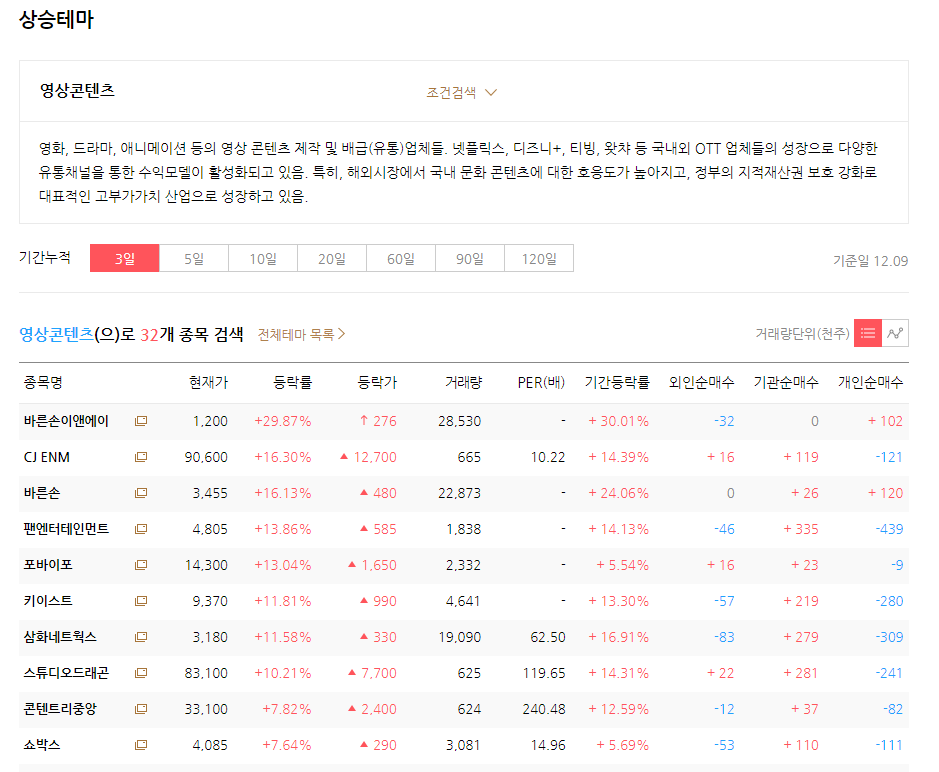The width and height of the screenshot is (939, 772).
Task: Open stock 팬엔터테인먼트
Action: (x=66, y=529)
